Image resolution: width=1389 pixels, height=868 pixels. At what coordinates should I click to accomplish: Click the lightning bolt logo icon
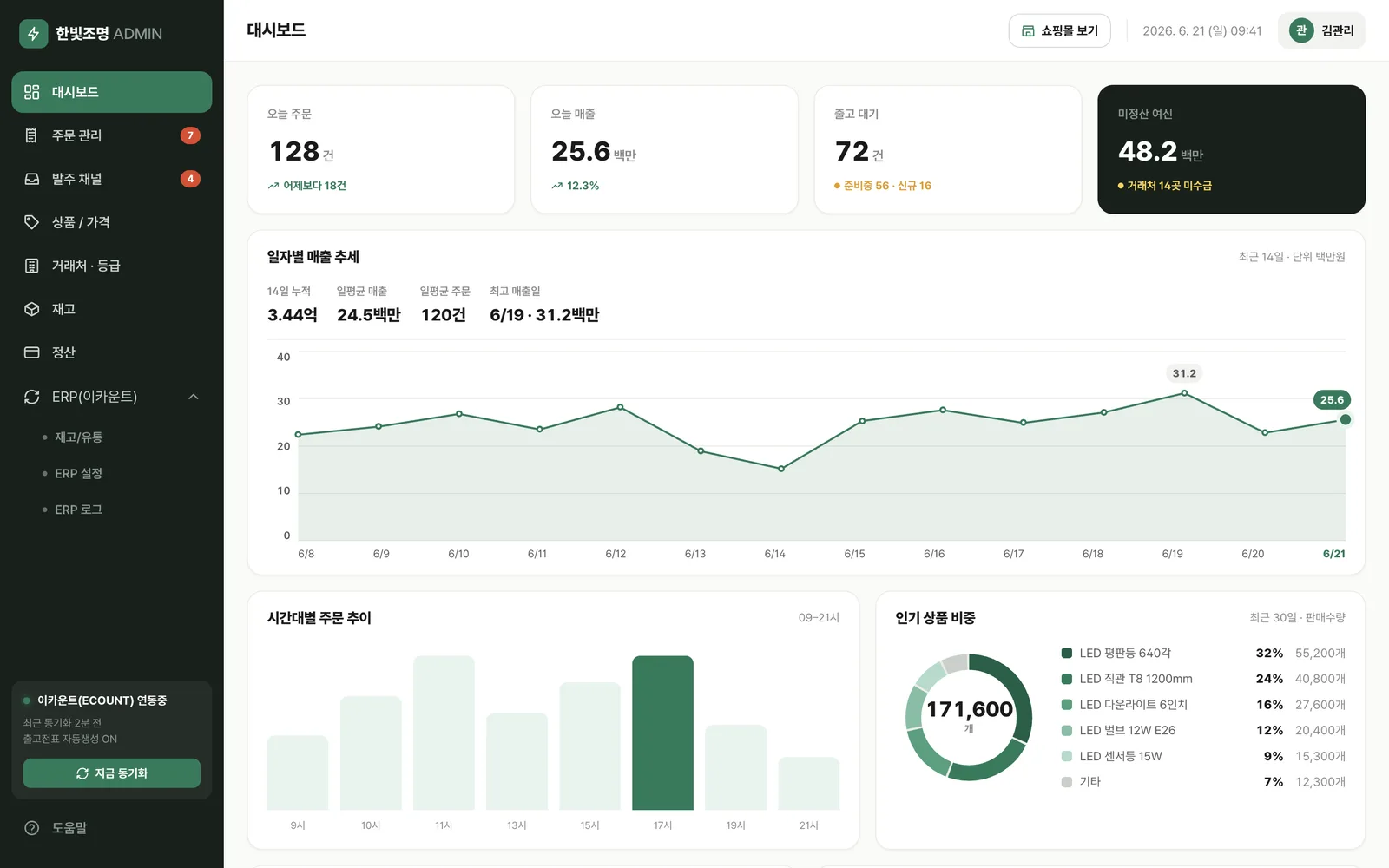[x=33, y=33]
